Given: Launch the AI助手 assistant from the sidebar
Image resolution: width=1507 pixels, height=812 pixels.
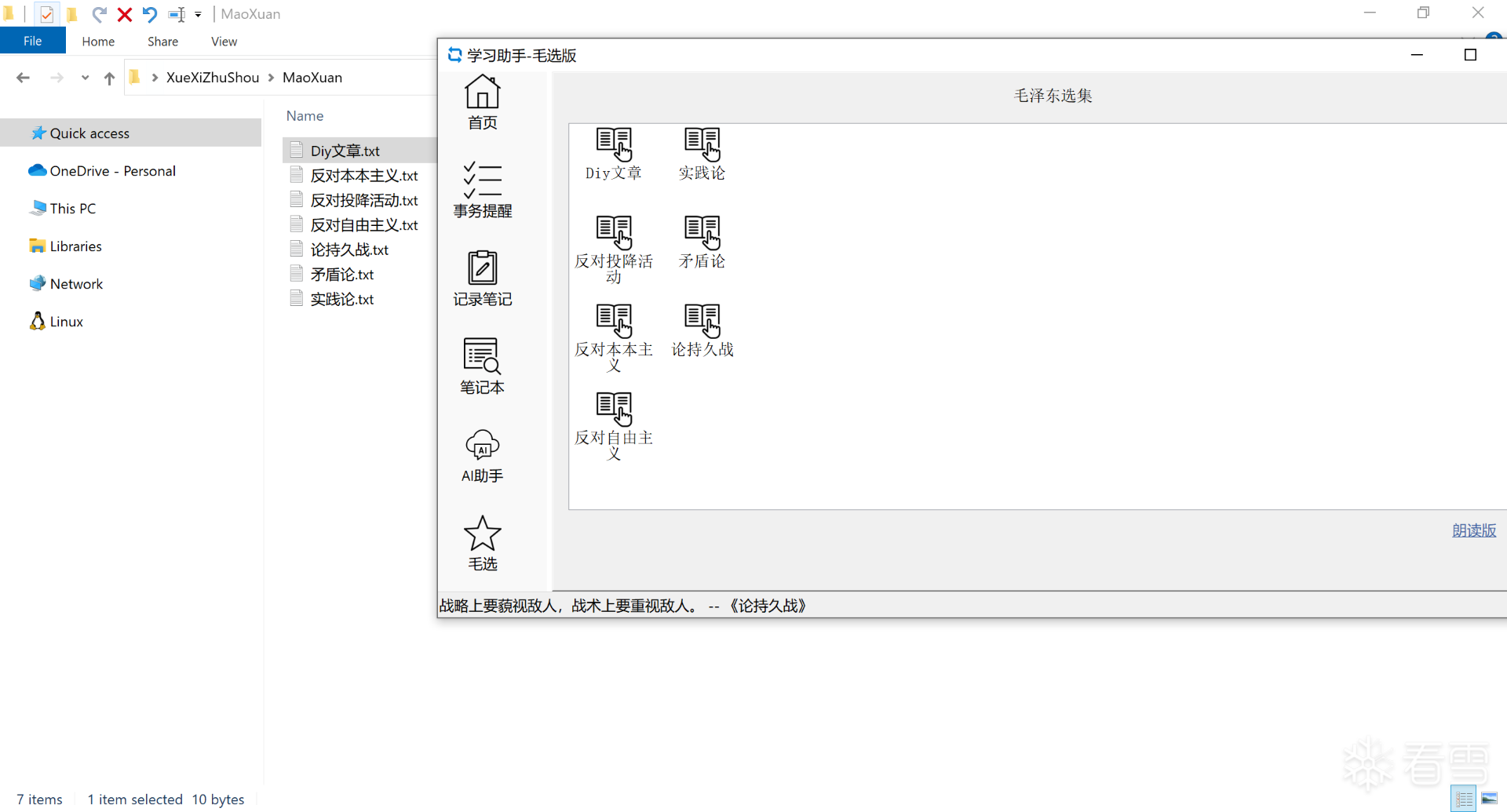Looking at the screenshot, I should click(482, 455).
